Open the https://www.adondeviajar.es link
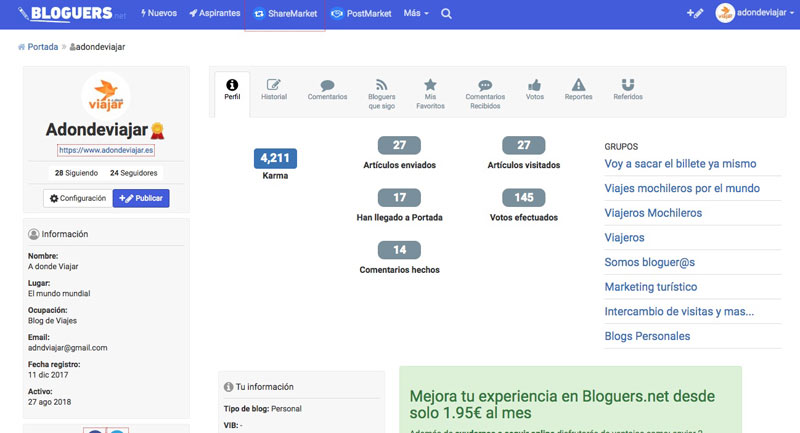 coord(106,150)
